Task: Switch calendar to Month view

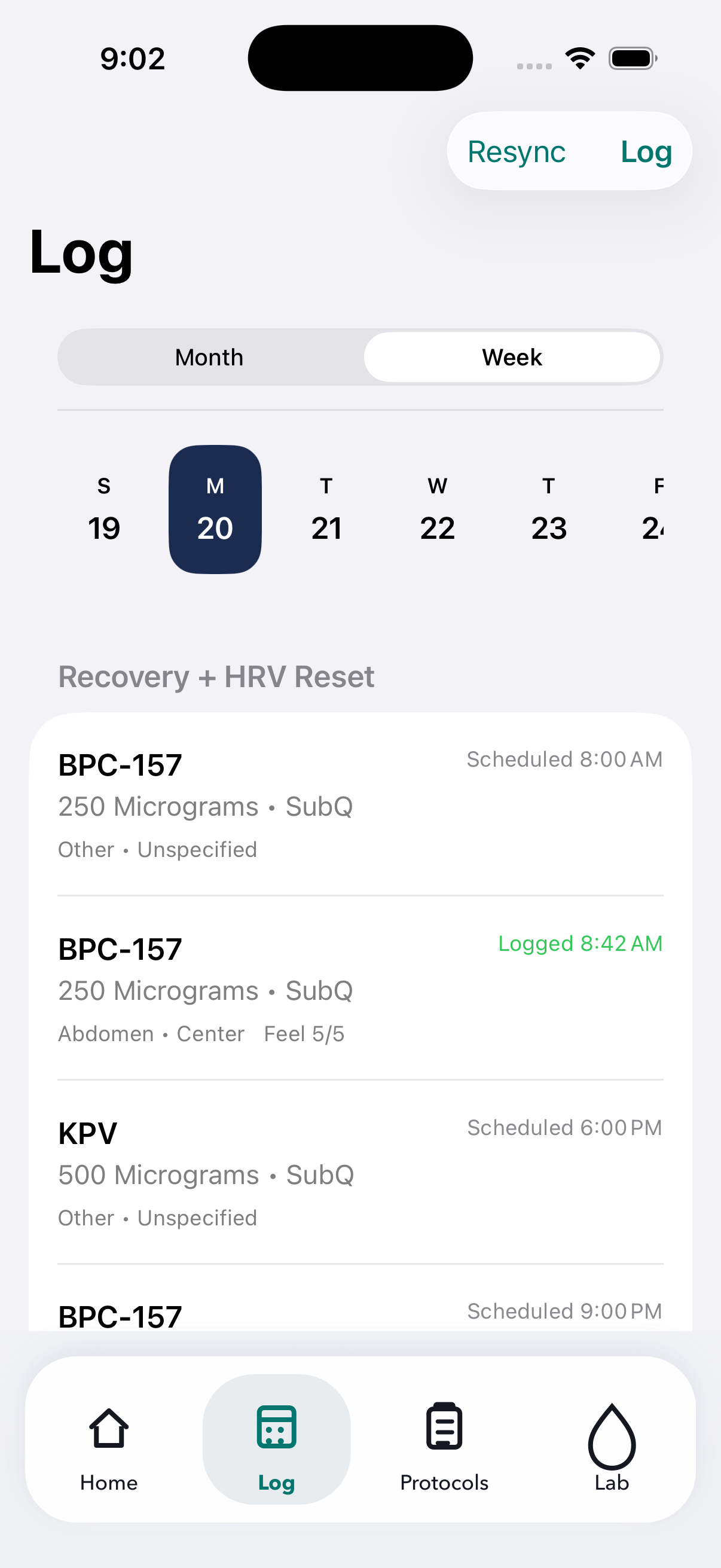Action: (209, 357)
